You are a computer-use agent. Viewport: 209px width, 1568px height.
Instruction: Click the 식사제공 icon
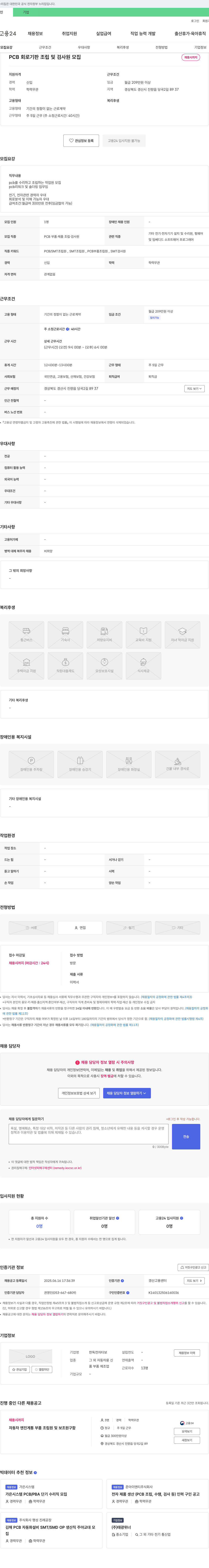pos(143,662)
